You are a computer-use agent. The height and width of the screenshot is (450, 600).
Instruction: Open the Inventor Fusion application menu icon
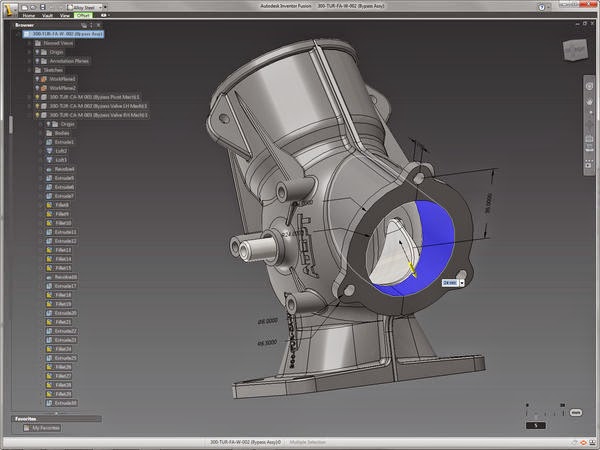pos(9,9)
